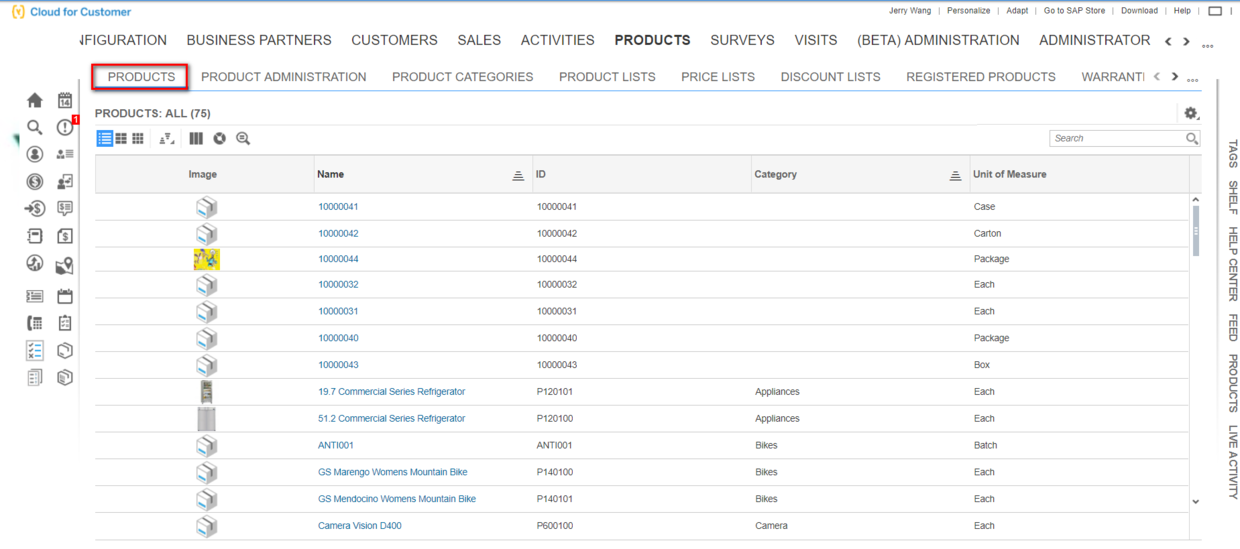Switch to small grid view layout
This screenshot has height=549, width=1240.
[138, 139]
